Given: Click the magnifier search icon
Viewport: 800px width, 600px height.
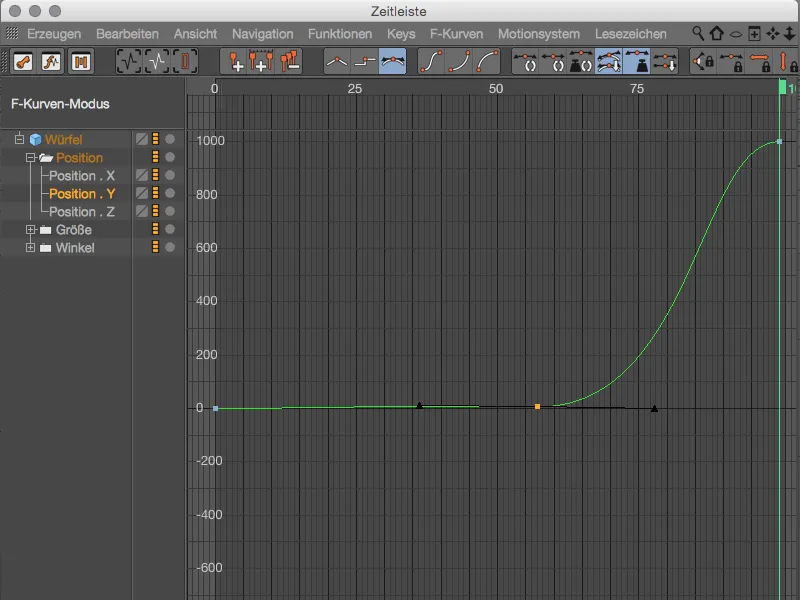Looking at the screenshot, I should pos(697,34).
